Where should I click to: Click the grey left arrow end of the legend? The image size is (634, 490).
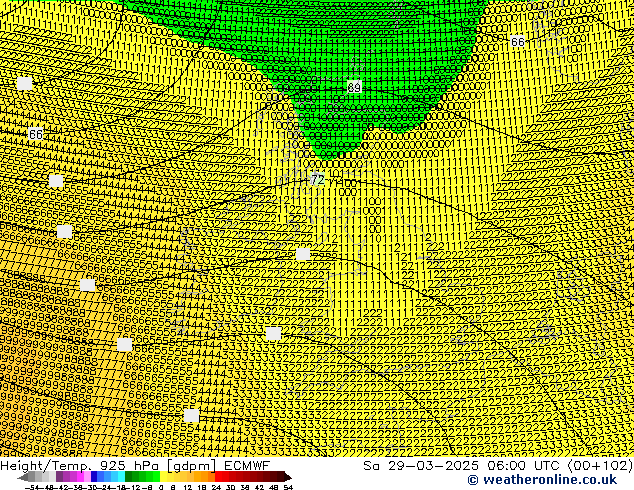point(23,477)
